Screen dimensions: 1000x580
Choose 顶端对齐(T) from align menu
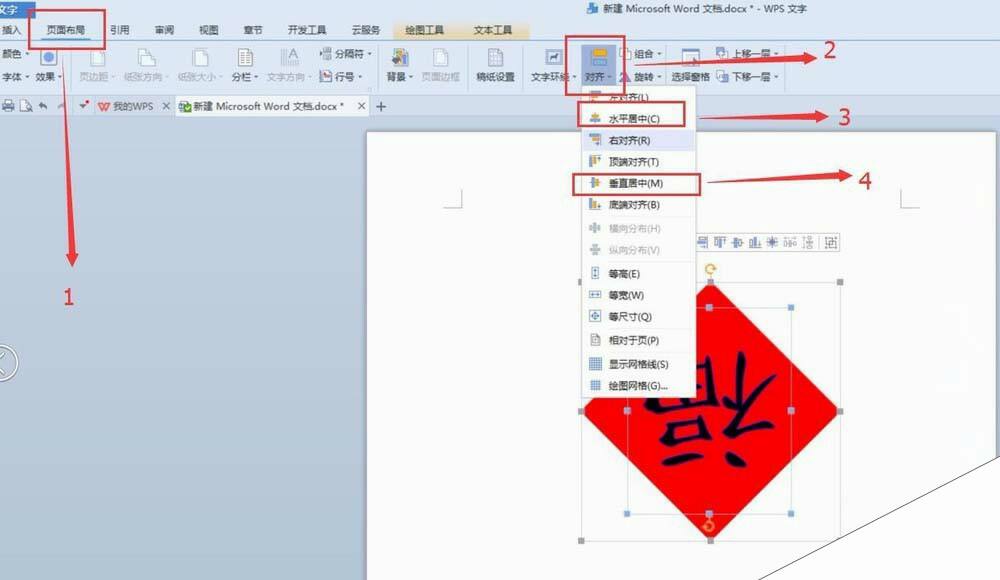coord(638,162)
